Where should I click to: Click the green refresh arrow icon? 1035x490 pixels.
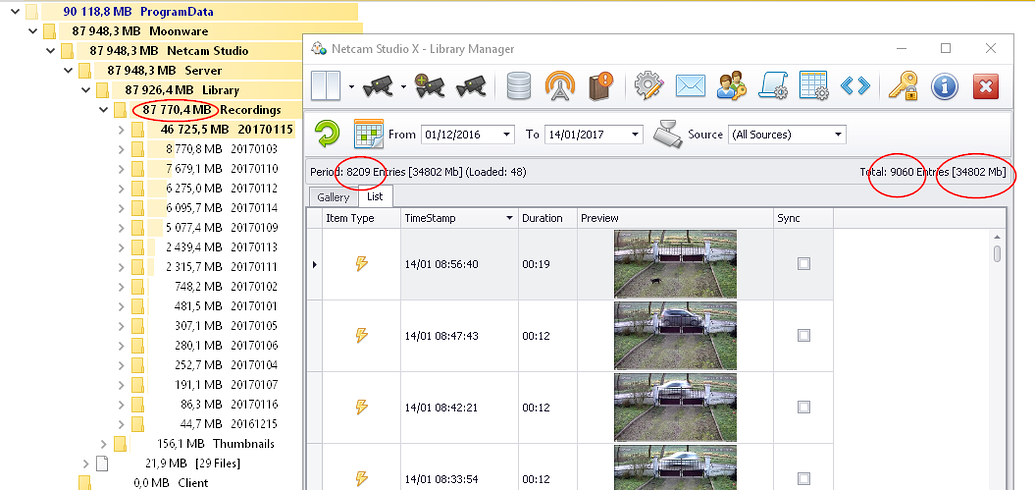pyautogui.click(x=327, y=134)
